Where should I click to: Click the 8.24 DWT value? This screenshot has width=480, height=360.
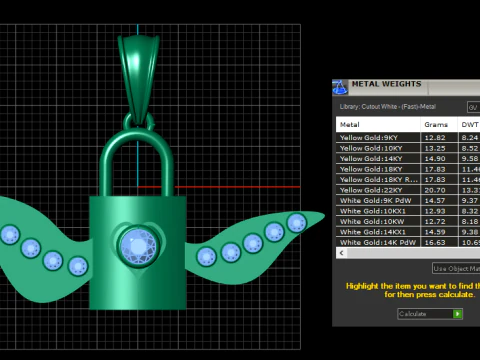click(x=470, y=138)
